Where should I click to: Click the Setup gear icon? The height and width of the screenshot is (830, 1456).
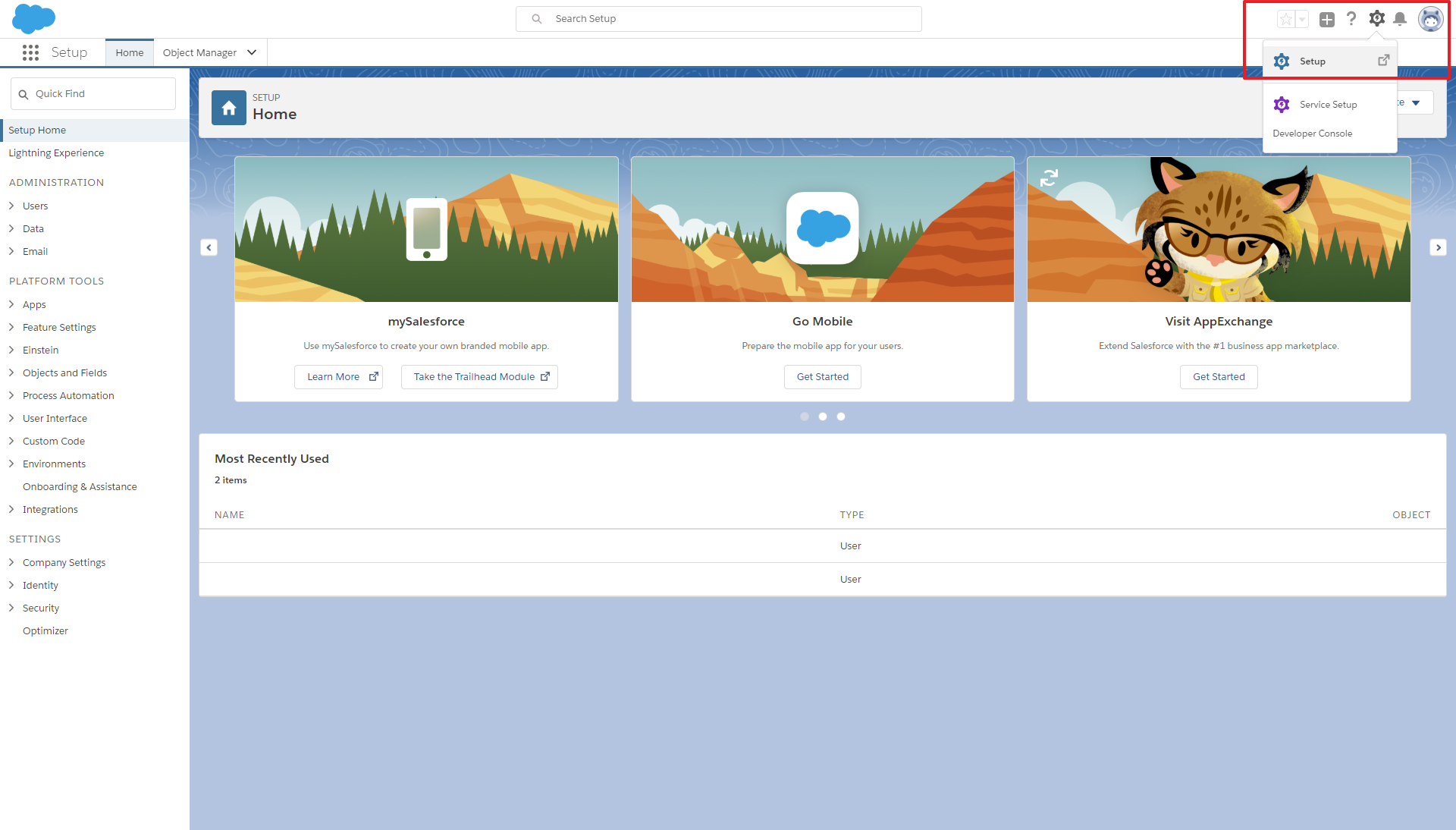(1376, 19)
